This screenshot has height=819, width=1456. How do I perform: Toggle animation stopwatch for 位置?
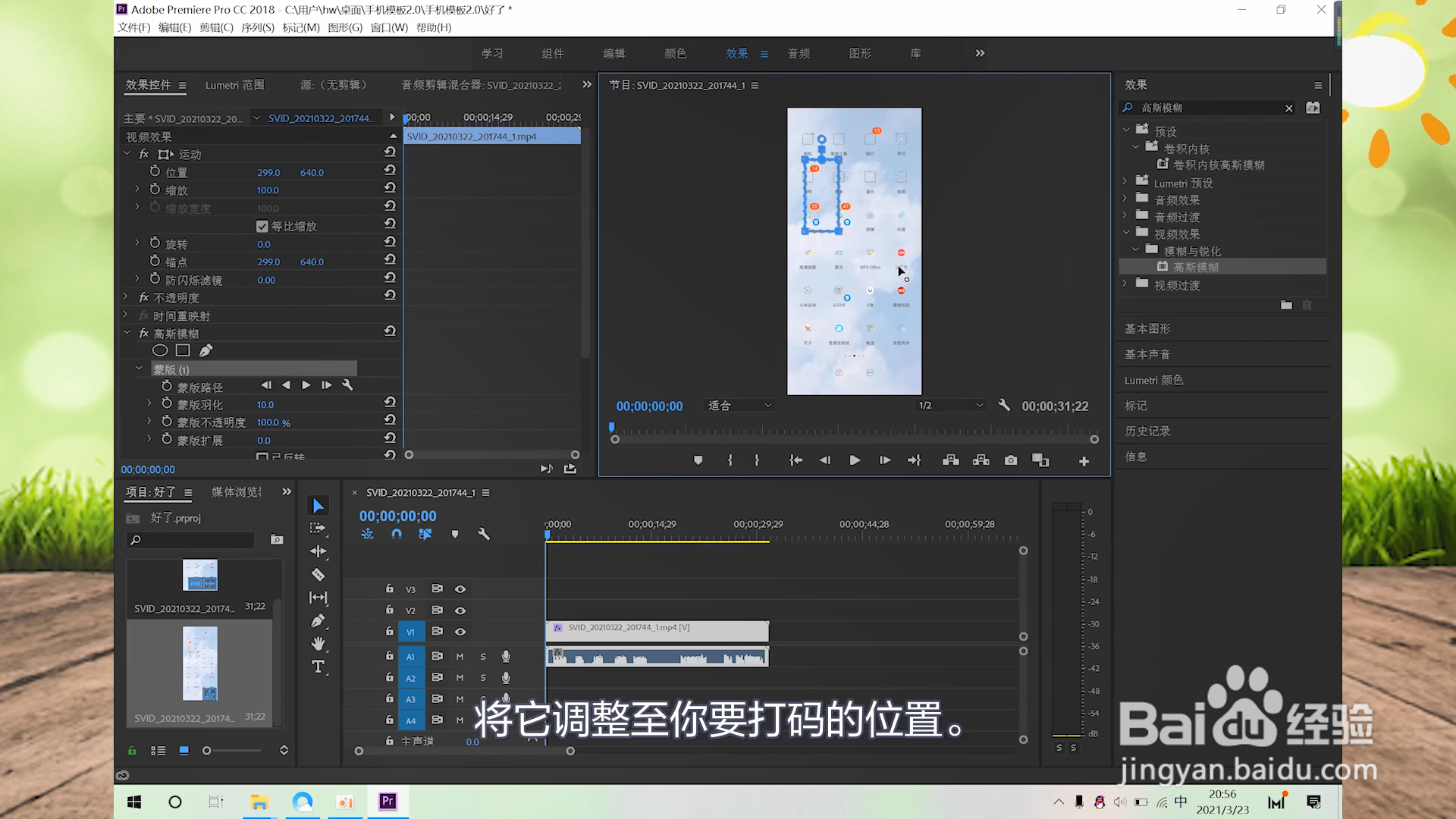coord(155,171)
